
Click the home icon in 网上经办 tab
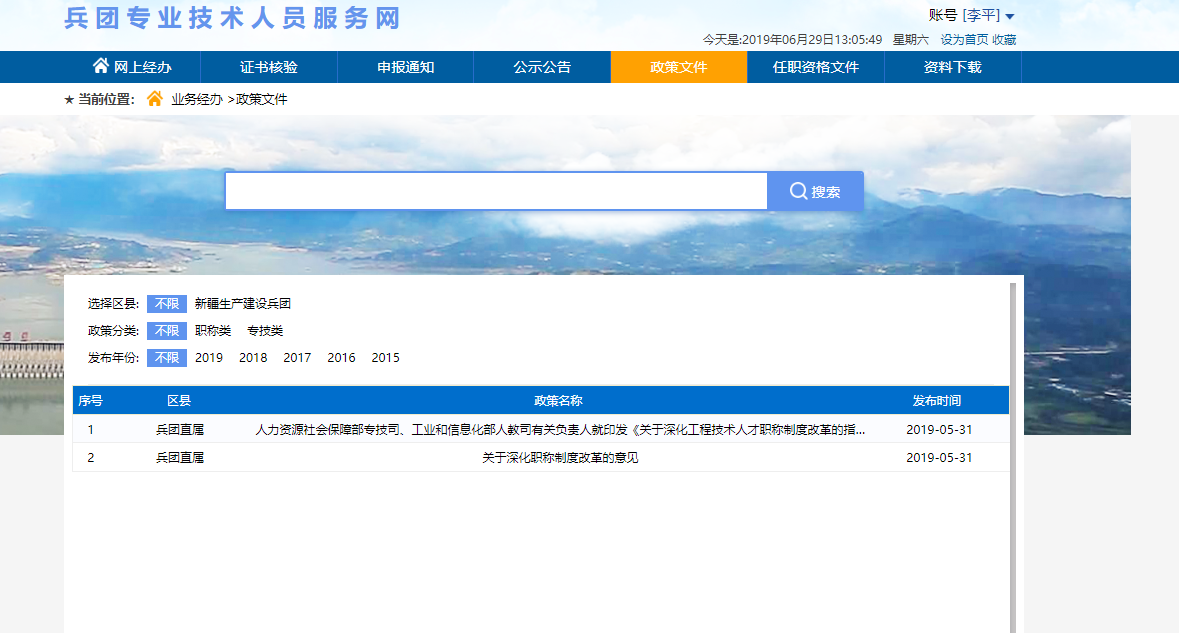[100, 66]
